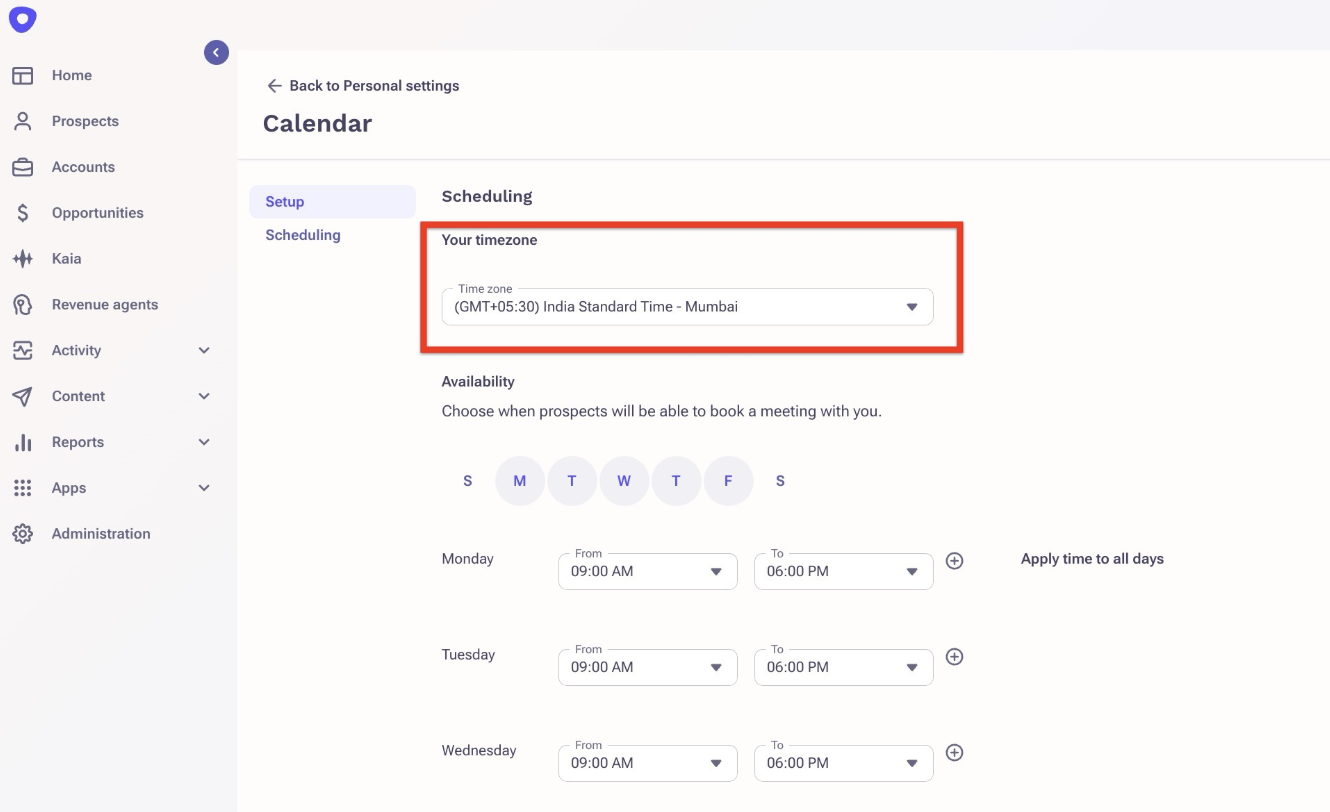1330x812 pixels.
Task: Click the Revenue agents head icon
Action: coord(22,305)
